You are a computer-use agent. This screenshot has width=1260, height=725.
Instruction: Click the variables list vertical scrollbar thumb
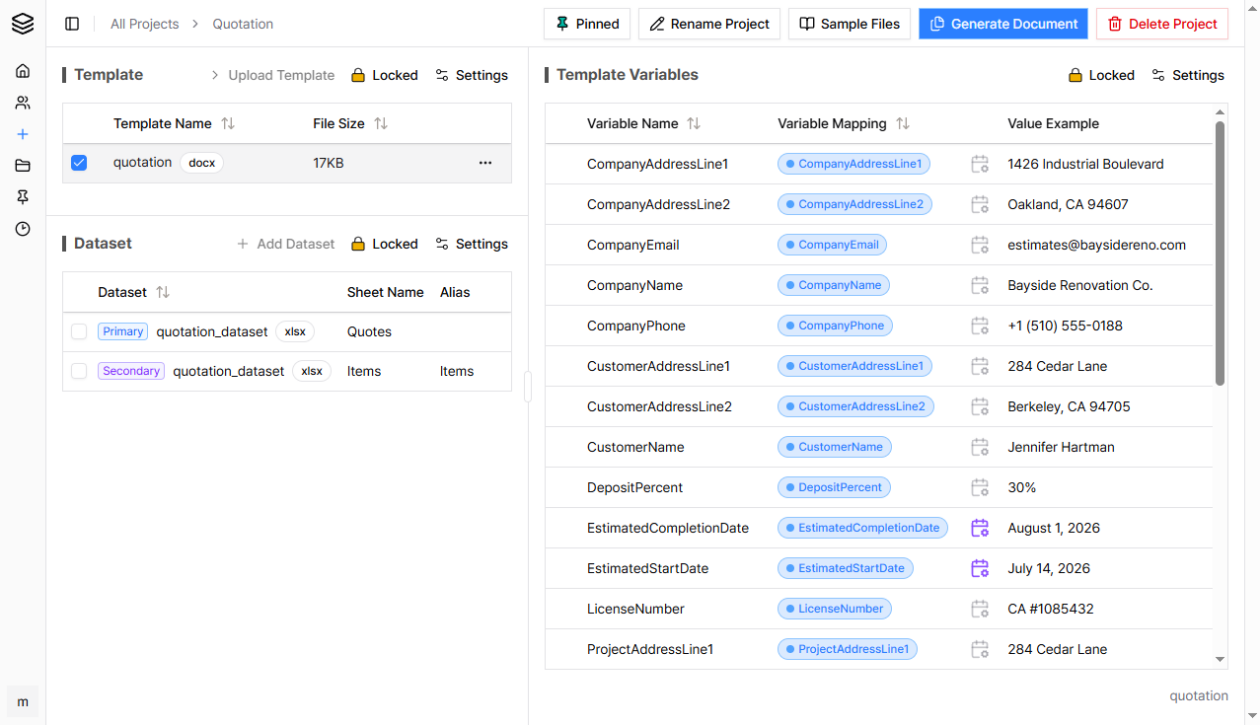1220,253
